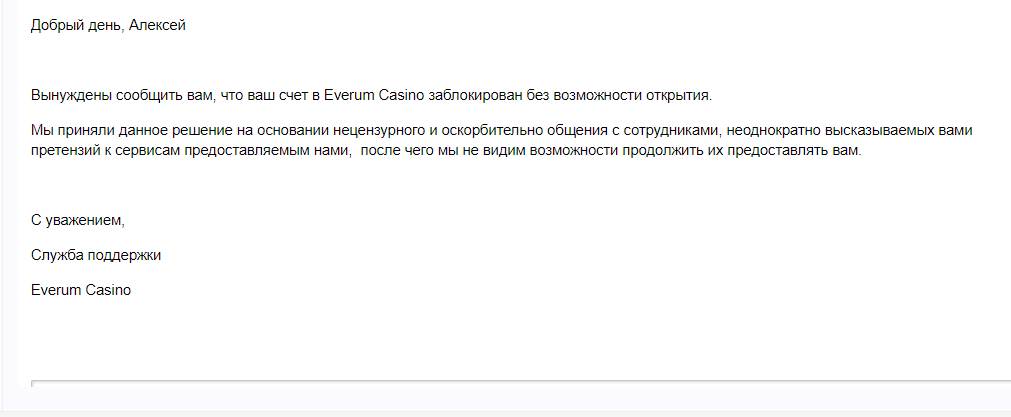Click the phrase 'сервисам предоставляемым нами'
Image resolution: width=1011 pixels, height=417 pixels.
(230, 152)
